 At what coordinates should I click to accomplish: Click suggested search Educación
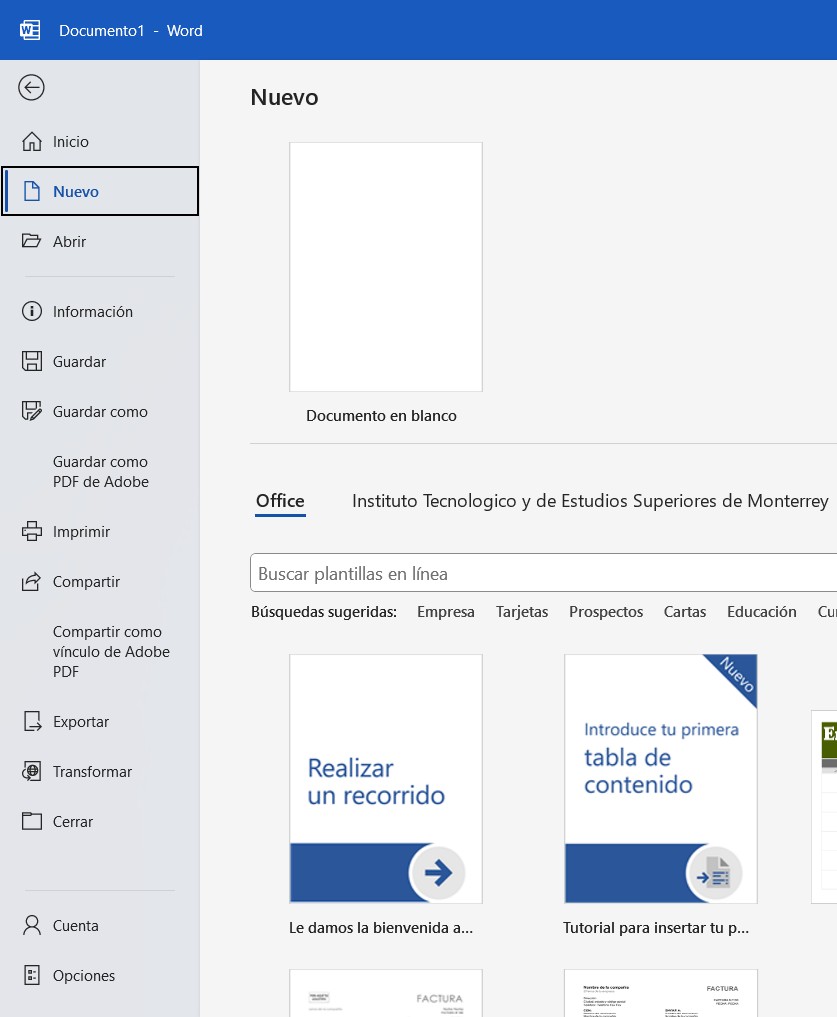(762, 612)
